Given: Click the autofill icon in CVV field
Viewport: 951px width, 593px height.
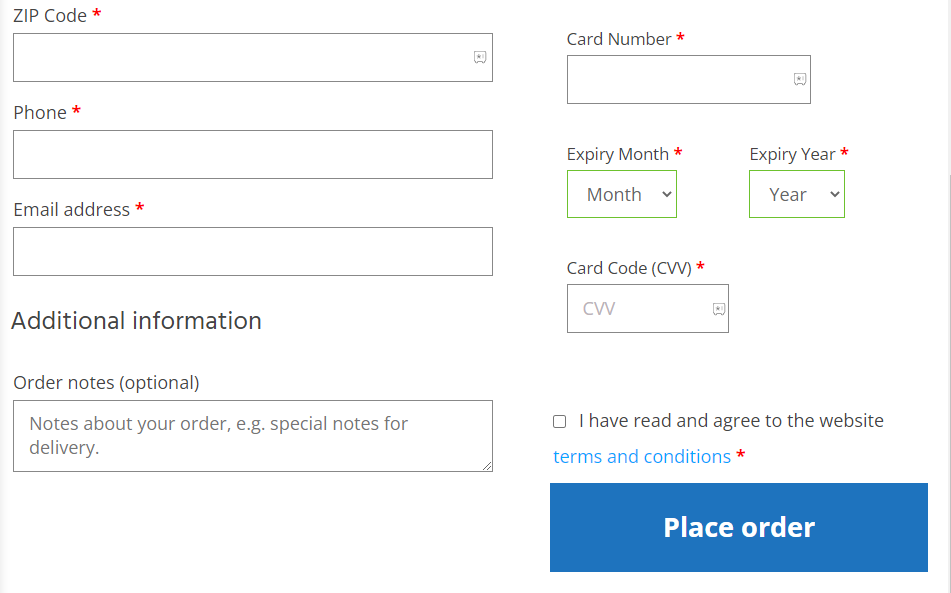Looking at the screenshot, I should coord(718,309).
